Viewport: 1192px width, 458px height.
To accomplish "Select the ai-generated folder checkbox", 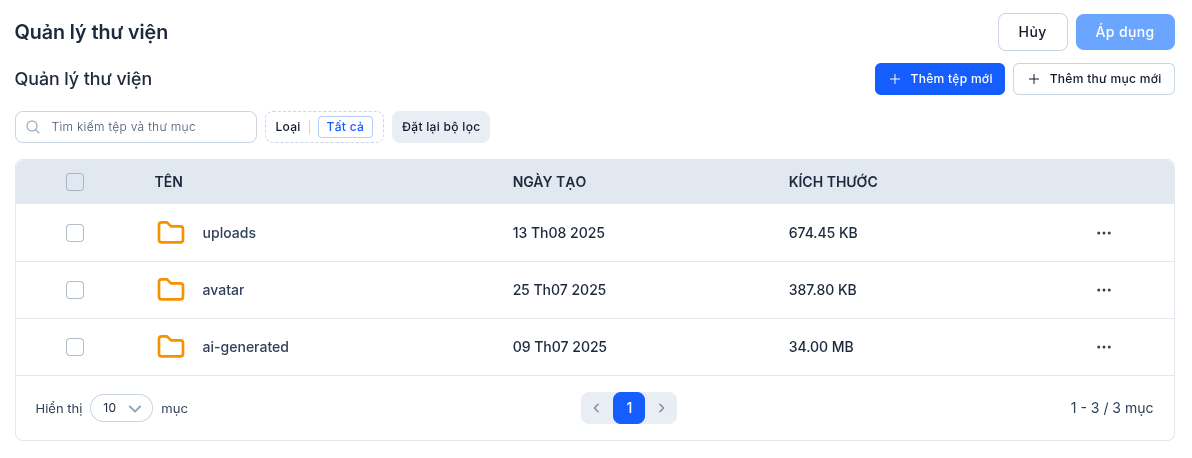I will pyautogui.click(x=75, y=347).
